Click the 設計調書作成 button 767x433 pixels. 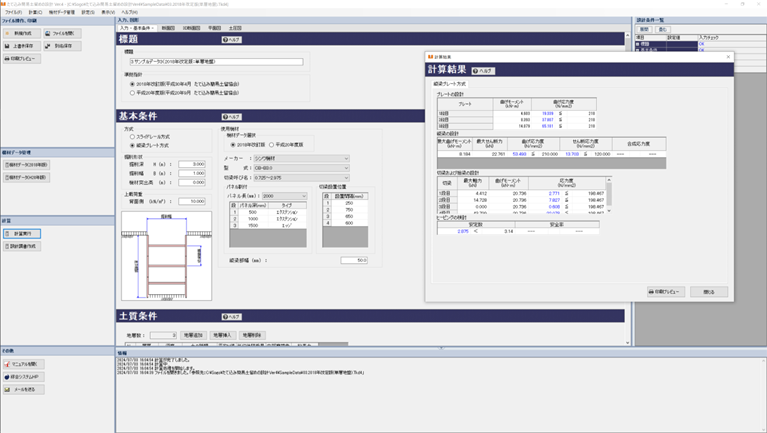click(x=22, y=247)
